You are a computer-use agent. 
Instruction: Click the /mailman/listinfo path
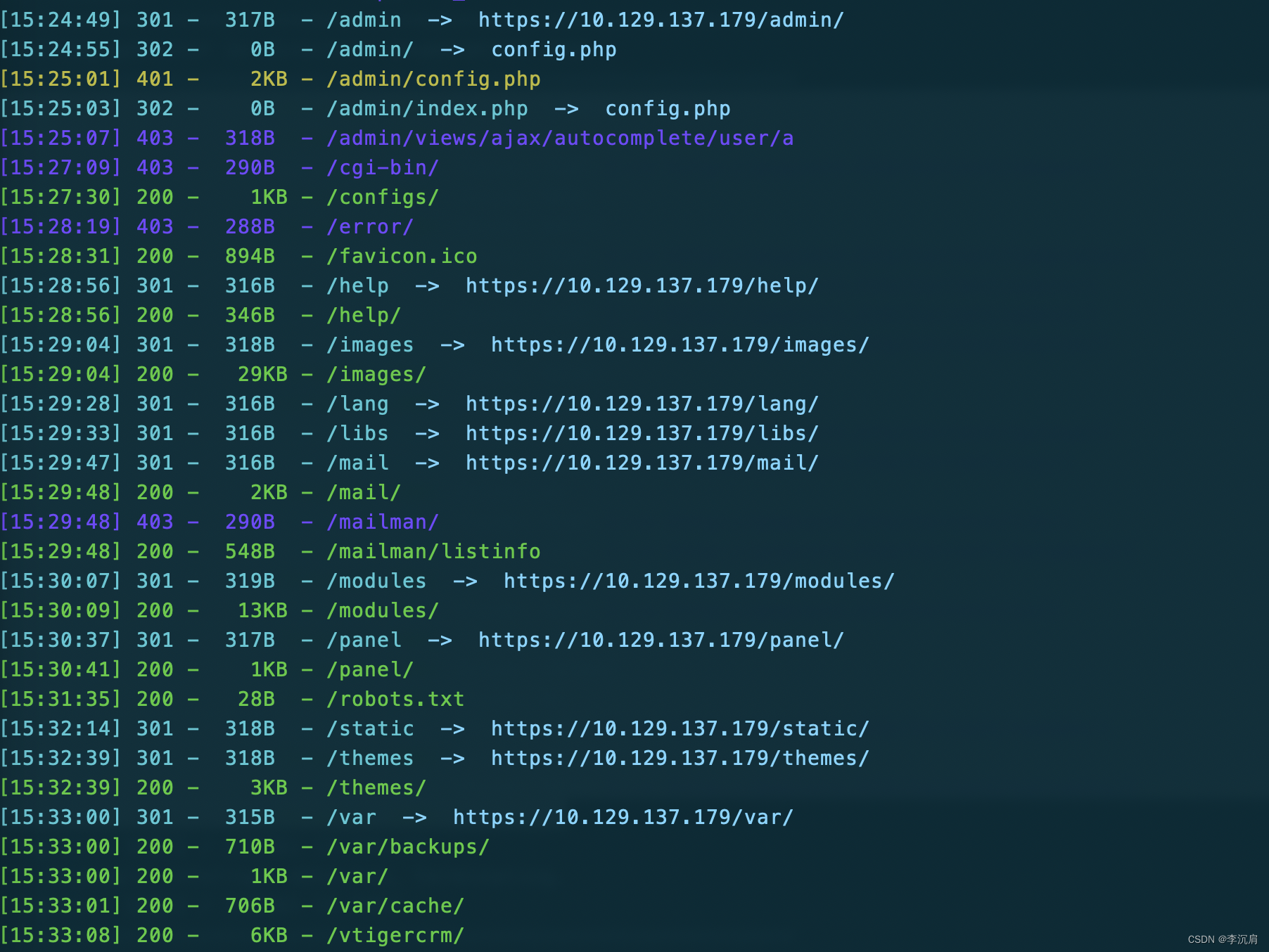pyautogui.click(x=433, y=551)
